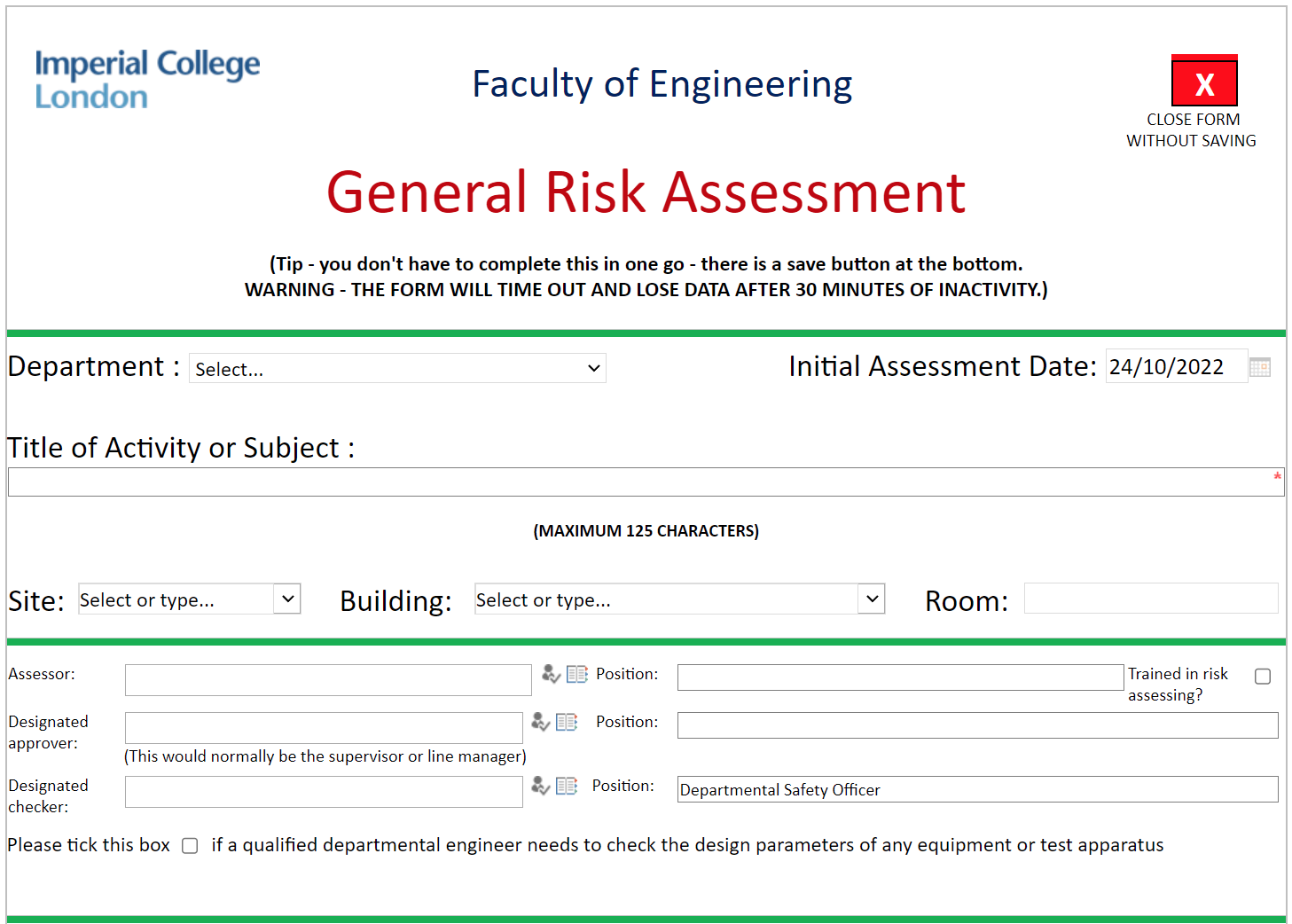Open address book icon for Assessor
Image resolution: width=1292 pixels, height=924 pixels.
pyautogui.click(x=577, y=675)
